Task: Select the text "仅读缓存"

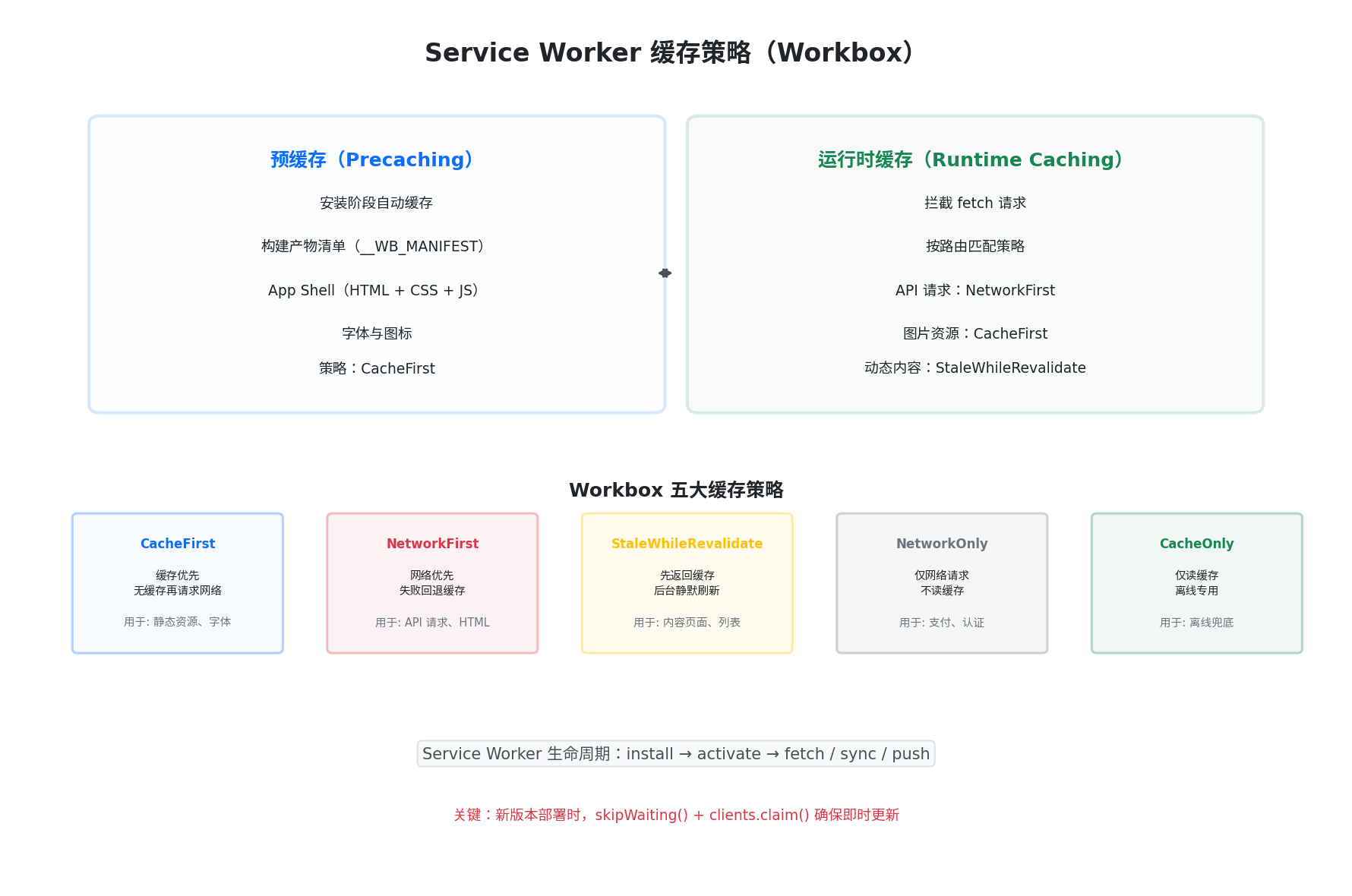Action: click(1197, 576)
